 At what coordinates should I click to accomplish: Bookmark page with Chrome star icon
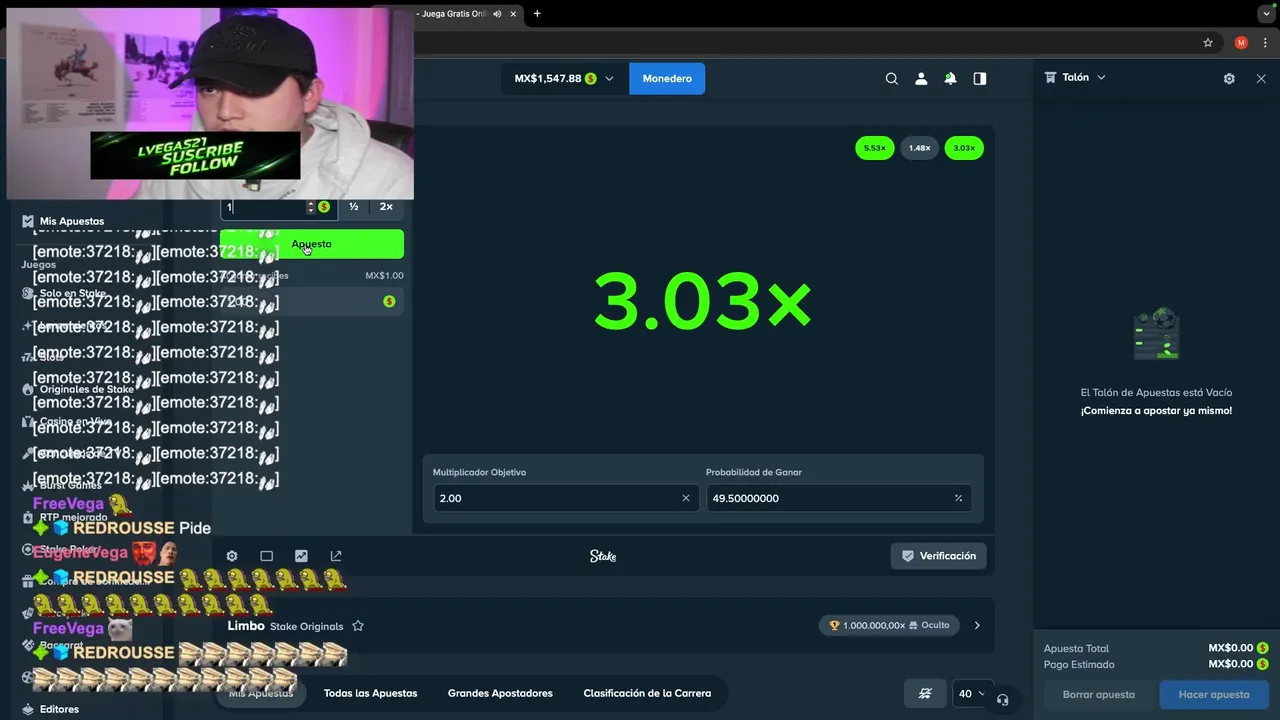pyautogui.click(x=1208, y=43)
